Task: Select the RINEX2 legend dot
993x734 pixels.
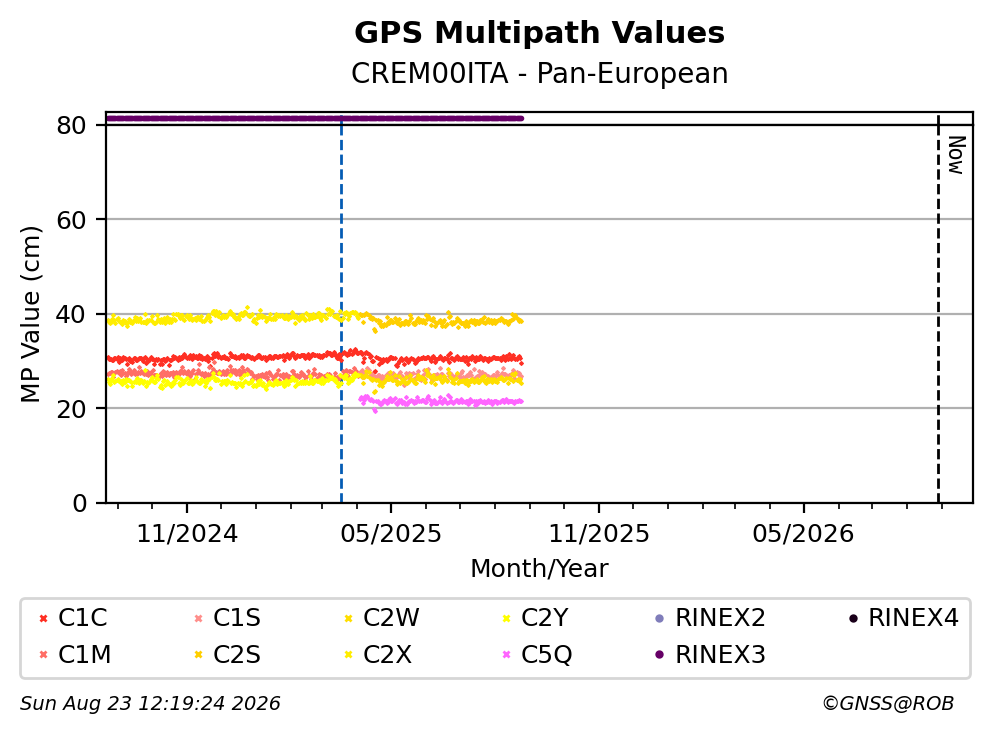Action: click(x=659, y=618)
